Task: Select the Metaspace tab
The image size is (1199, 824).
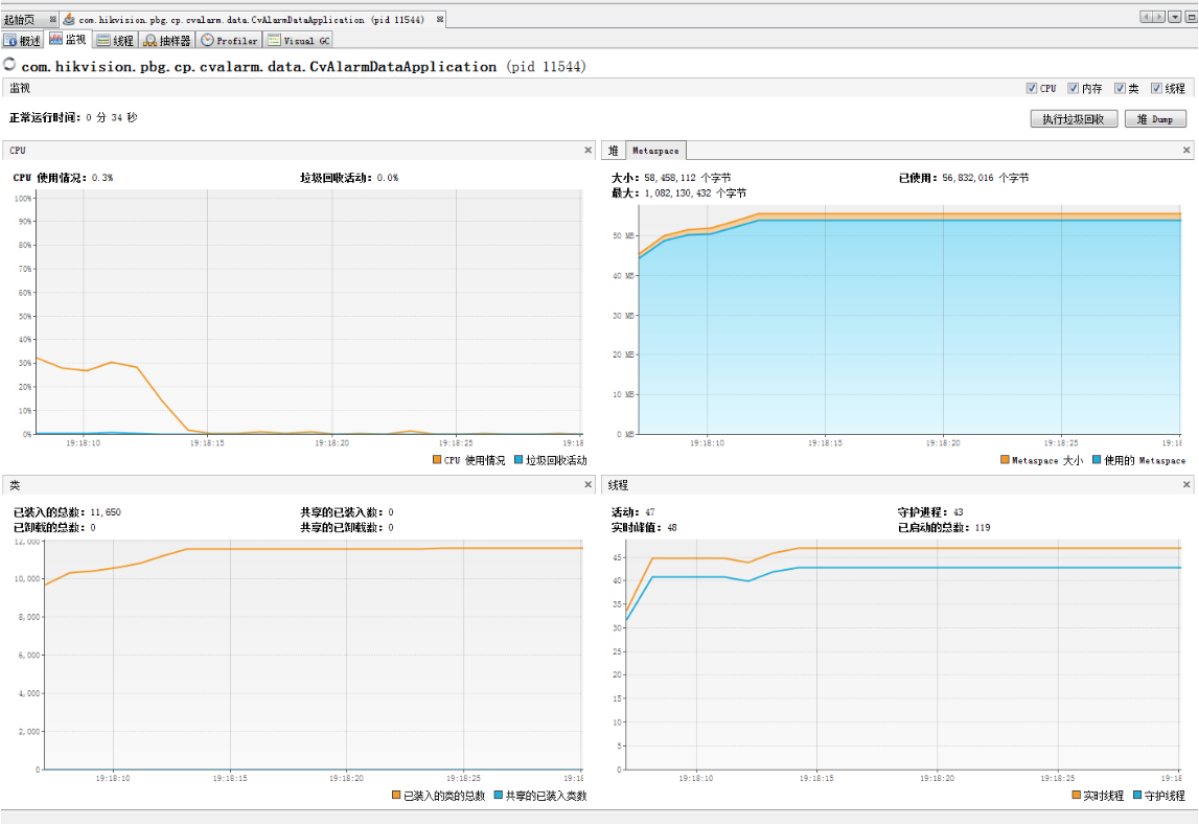Action: click(x=655, y=151)
